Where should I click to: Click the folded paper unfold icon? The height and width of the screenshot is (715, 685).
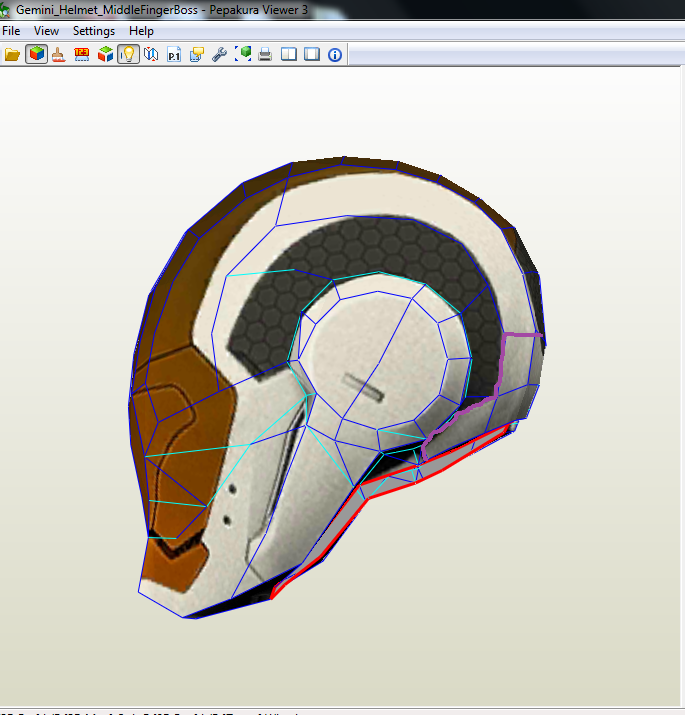click(151, 55)
